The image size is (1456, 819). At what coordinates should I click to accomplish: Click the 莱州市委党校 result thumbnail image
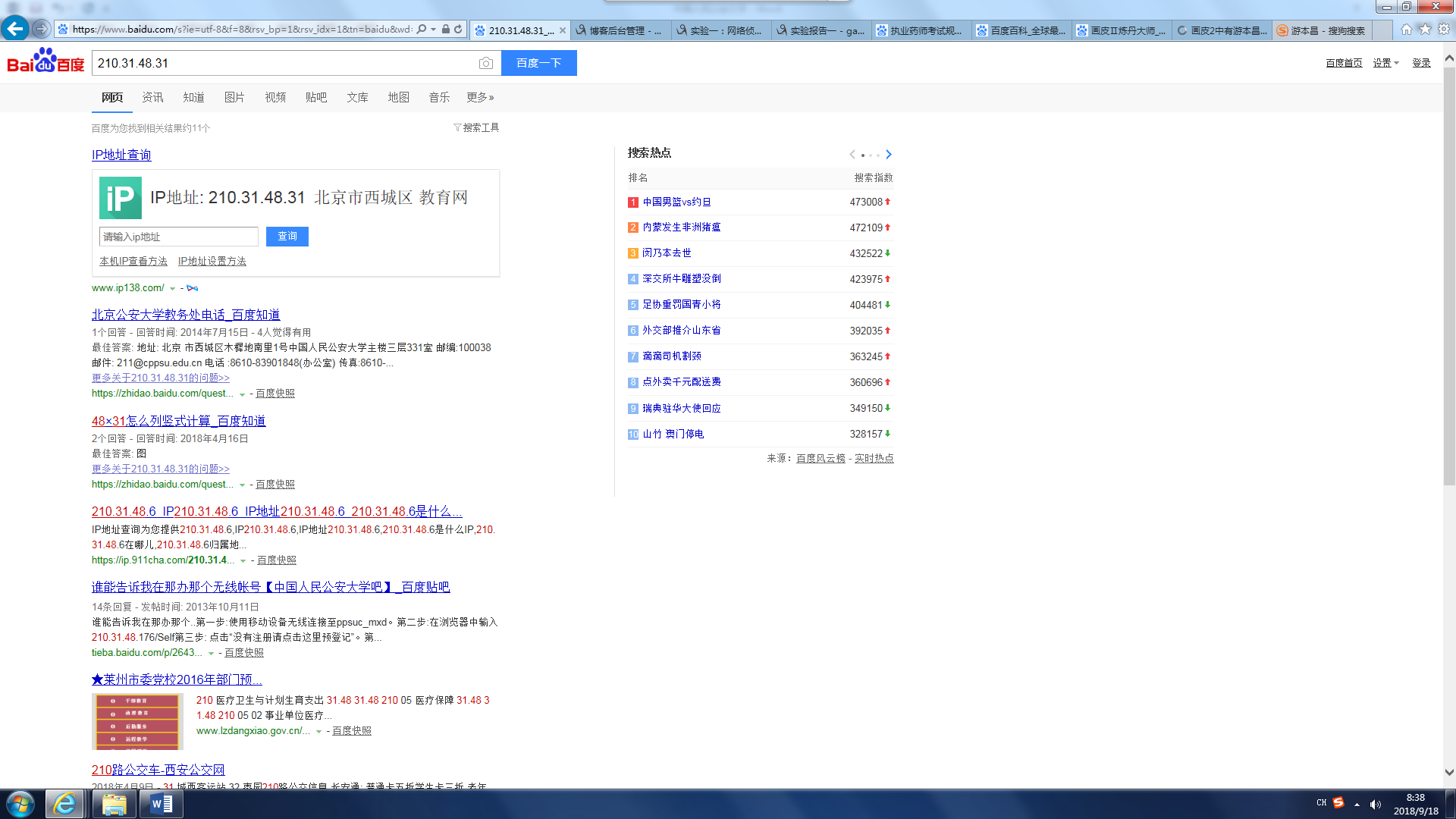click(137, 720)
